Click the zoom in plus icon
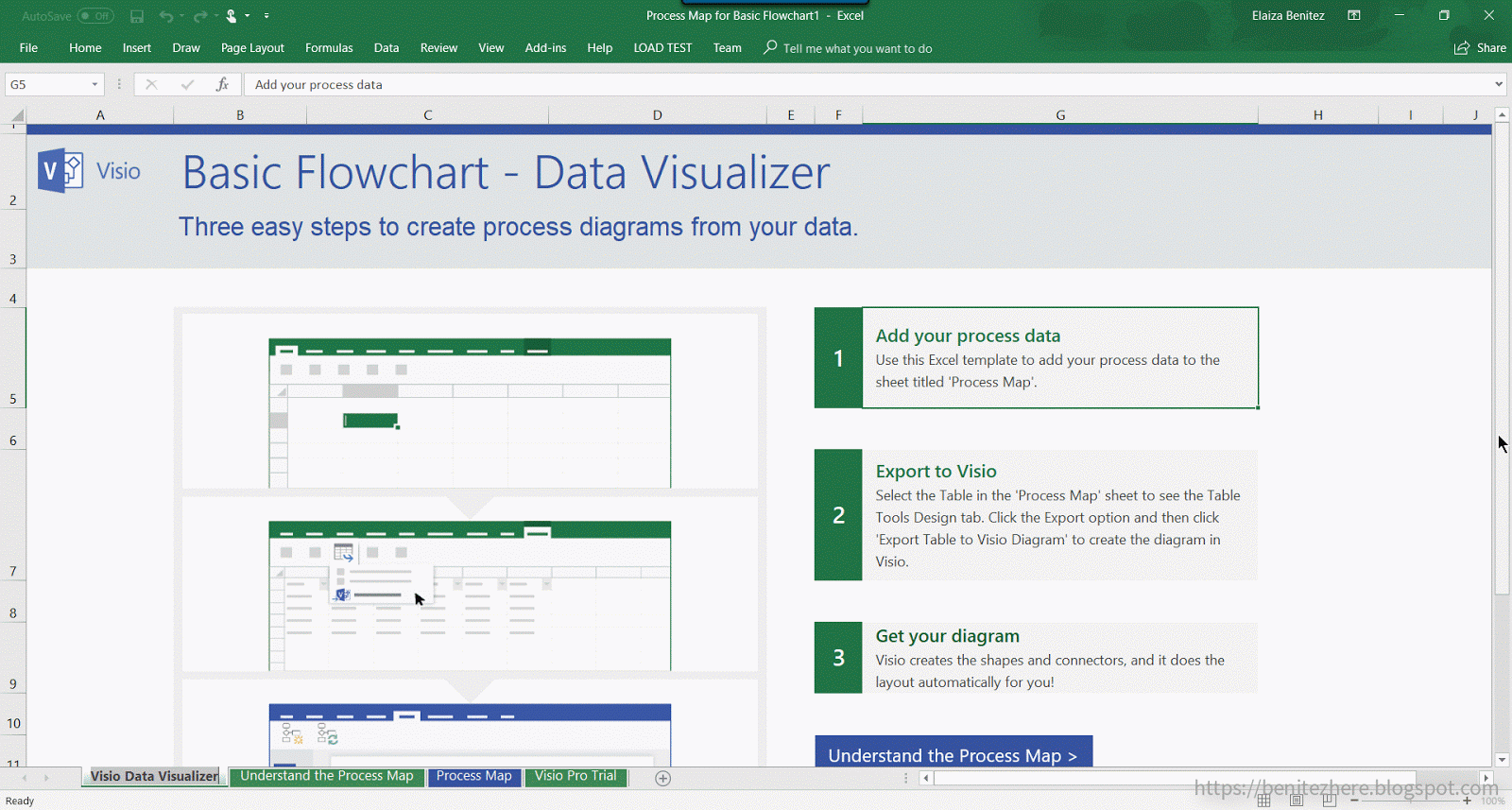Screen dimensions: 1512x810 click(x=1467, y=801)
